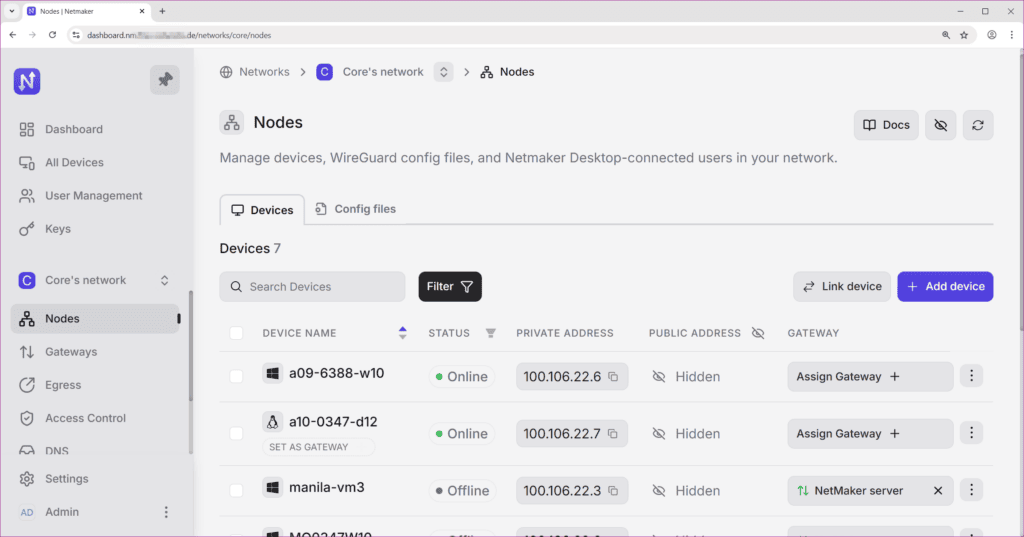This screenshot has width=1024, height=537.
Task: Open Dashboard in the sidebar
Action: 61,129
